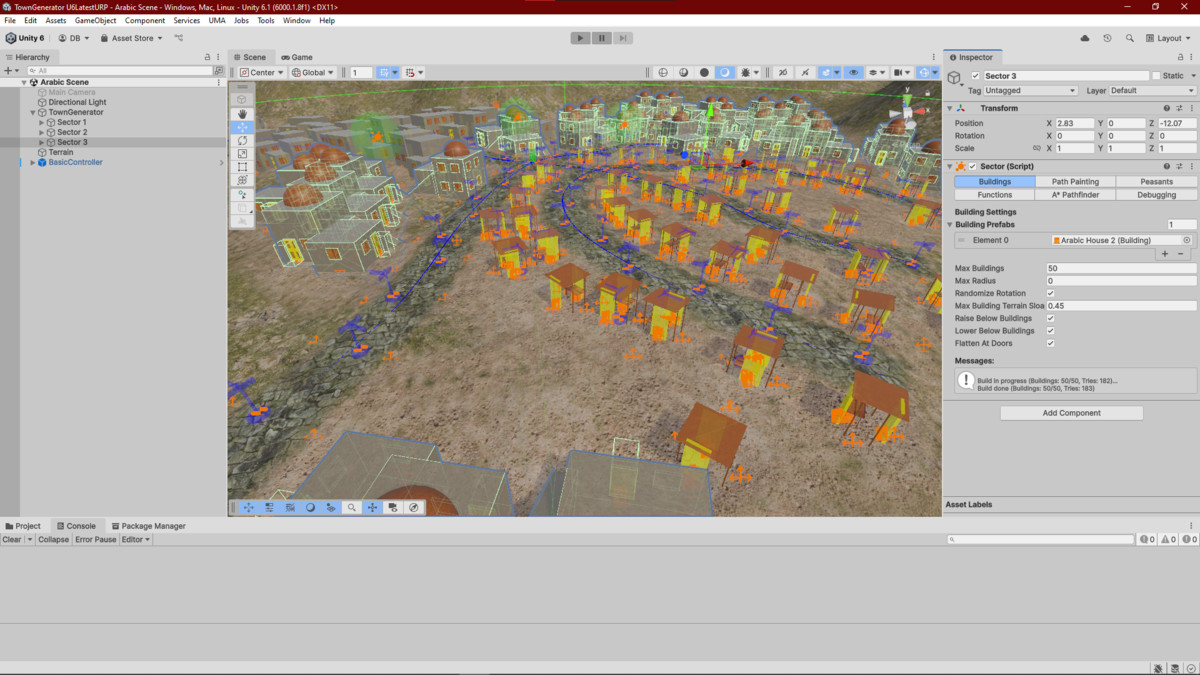Open the Window menu
The height and width of the screenshot is (675, 1200).
[296, 20]
